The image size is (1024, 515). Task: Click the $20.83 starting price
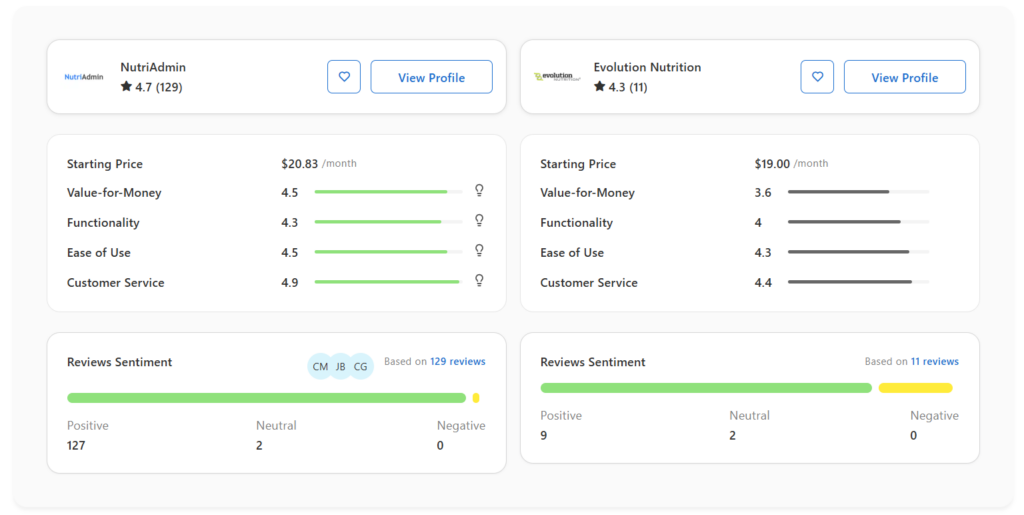(x=299, y=164)
